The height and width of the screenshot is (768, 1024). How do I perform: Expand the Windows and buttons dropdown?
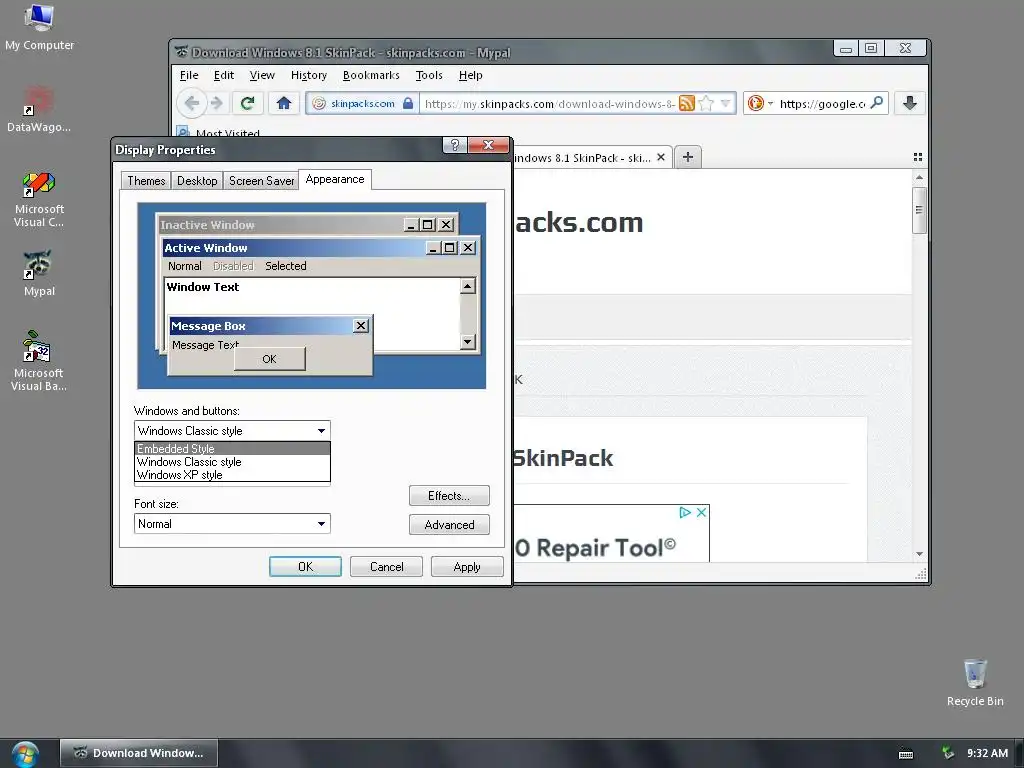pos(321,430)
